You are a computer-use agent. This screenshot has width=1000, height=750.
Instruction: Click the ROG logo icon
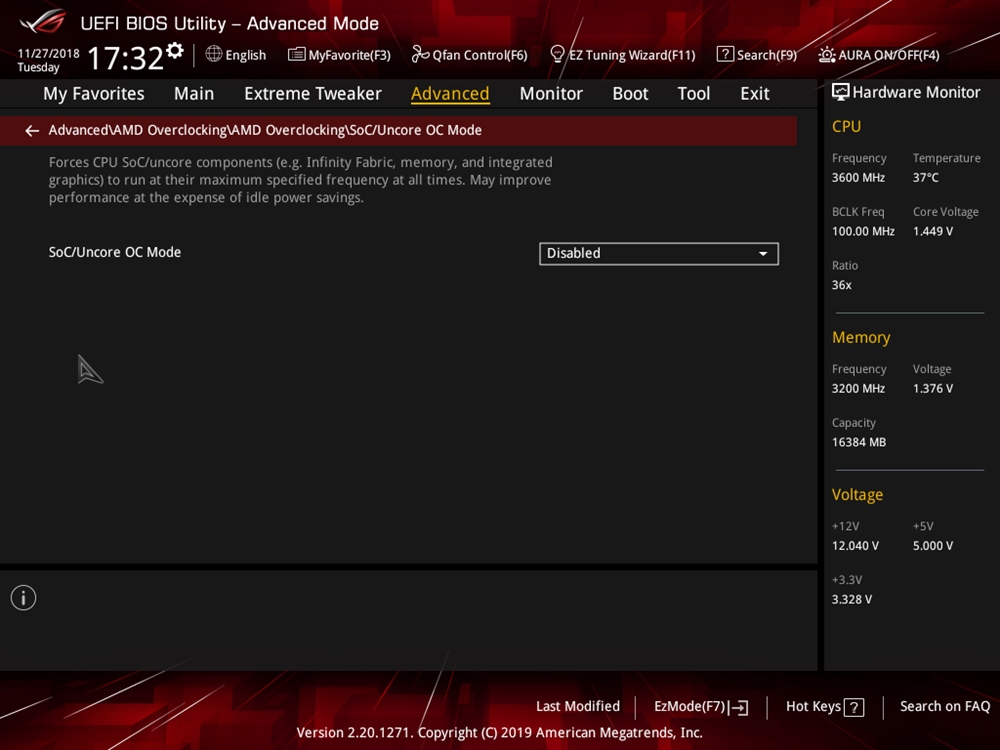click(x=42, y=22)
